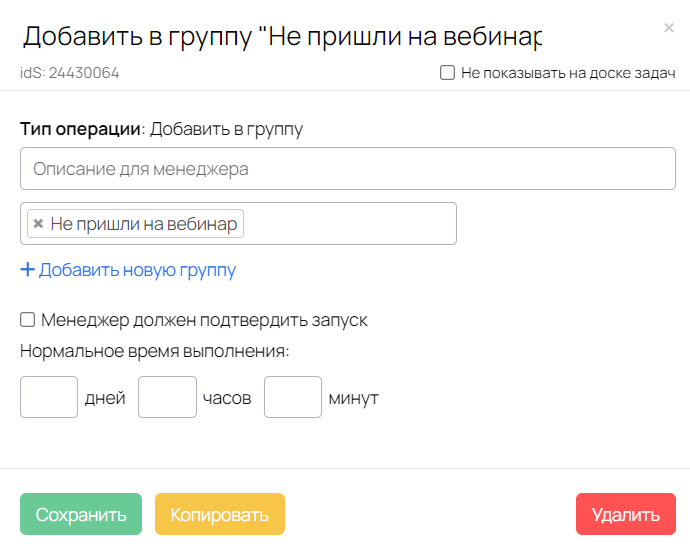Screen dimensions: 690x552
Task: Select the 'Не пришли на вебинар' group chip
Action: [x=143, y=224]
